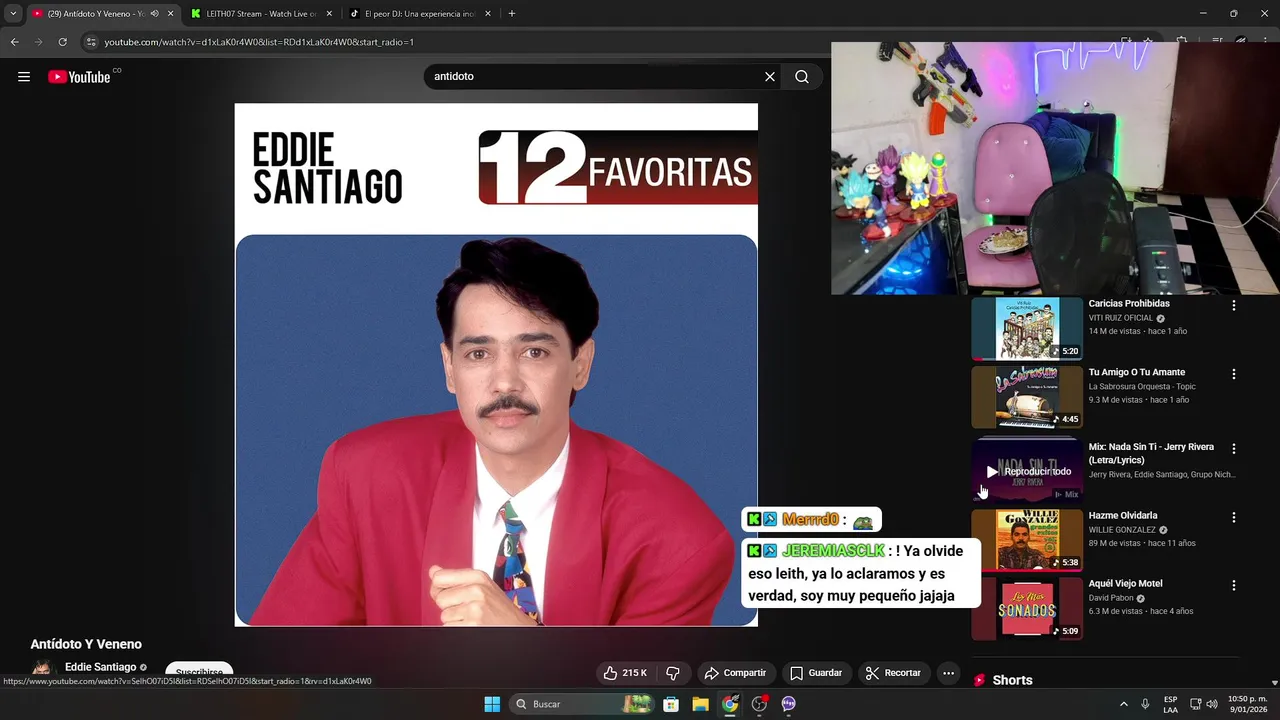This screenshot has width=1280, height=720.
Task: Open a new browser tab
Action: click(512, 14)
